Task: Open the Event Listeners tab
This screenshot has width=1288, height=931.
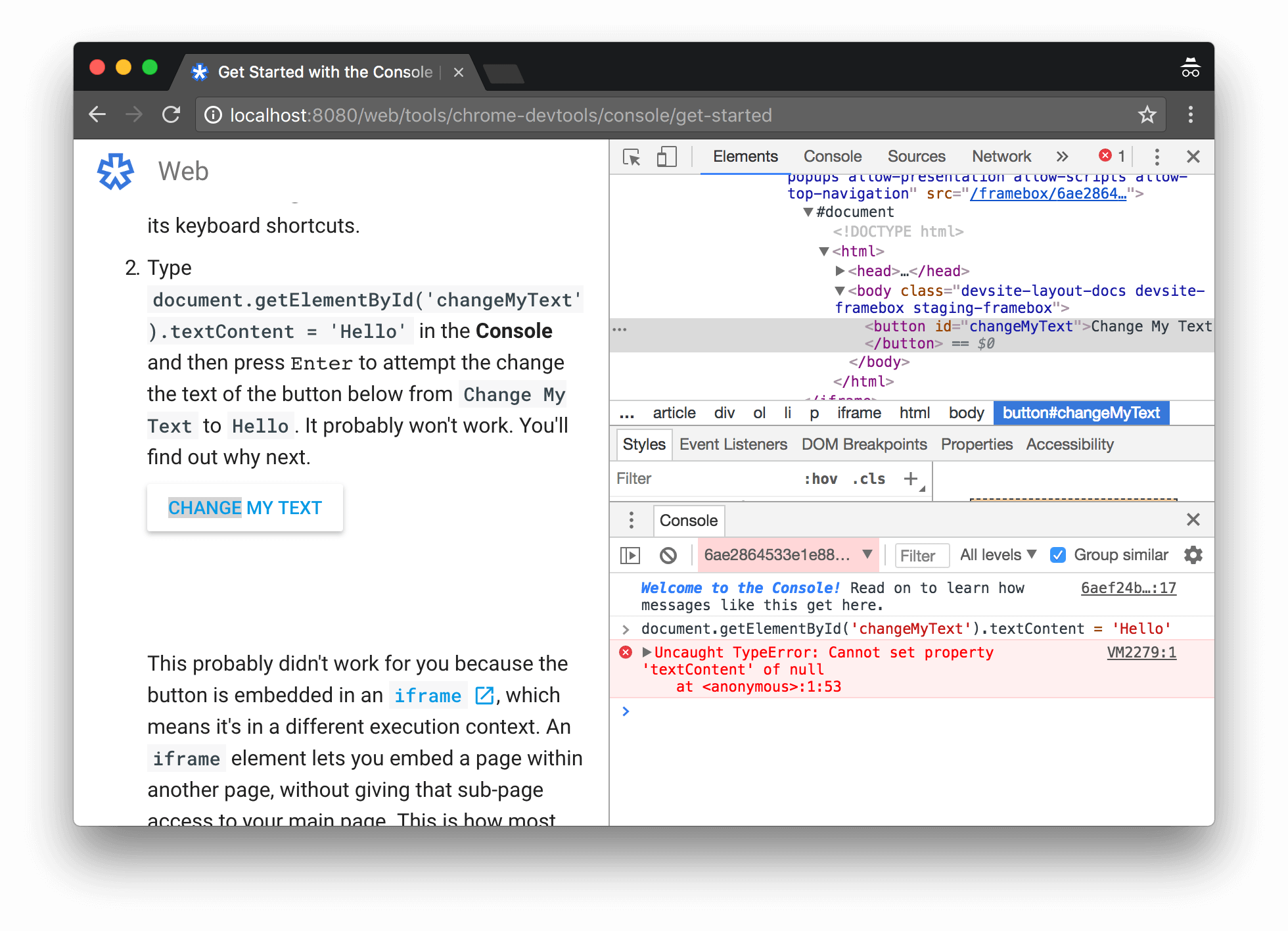Action: [733, 444]
